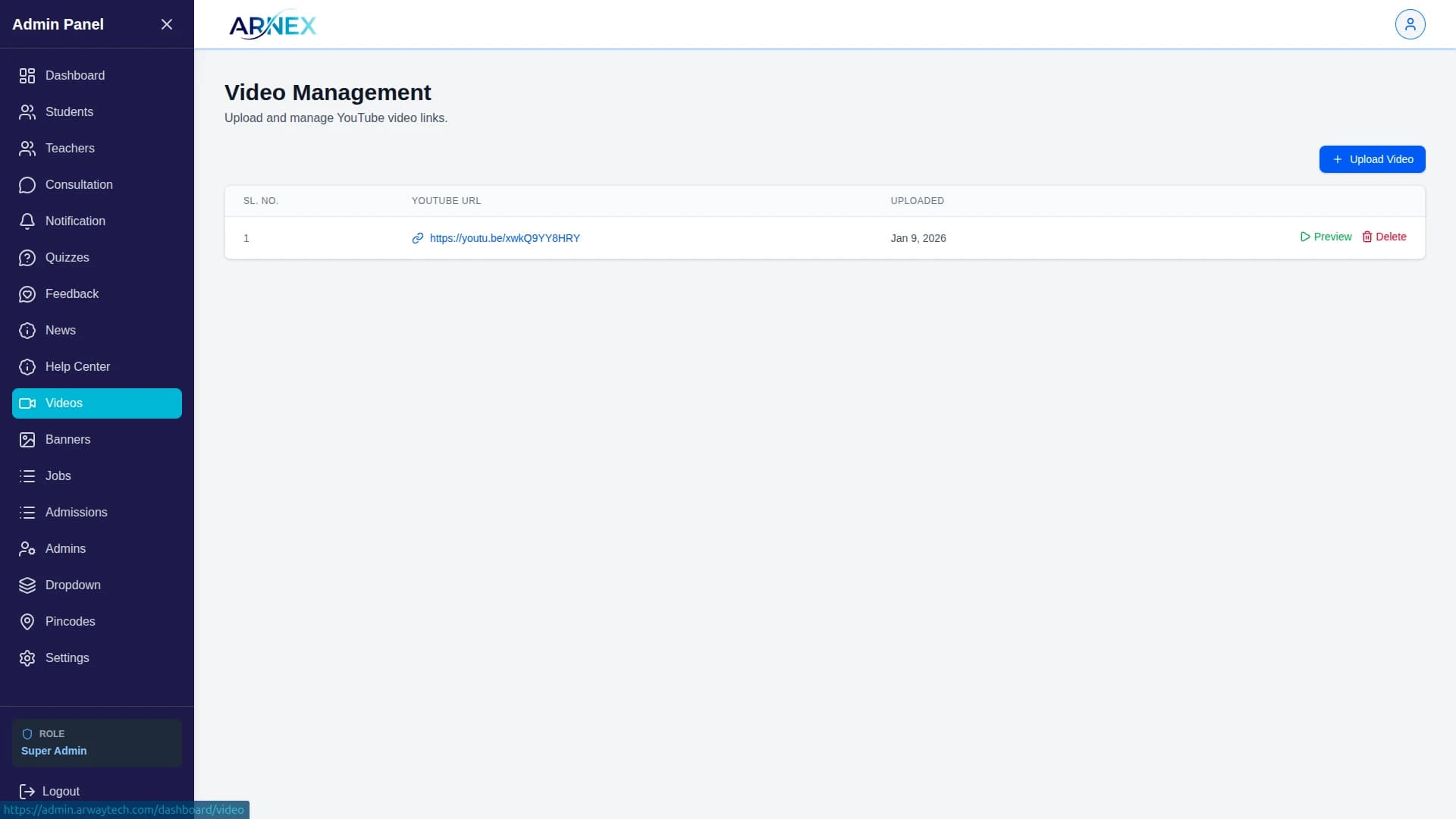Click the Quizzes question mark icon
This screenshot has height=819, width=1456.
[27, 258]
